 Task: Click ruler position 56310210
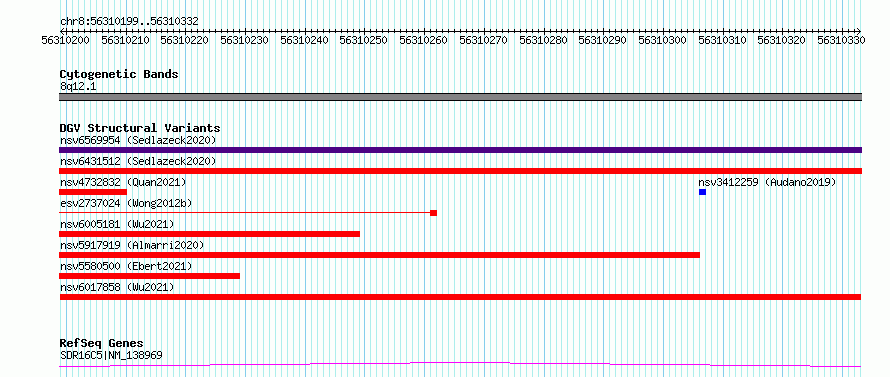coord(125,40)
